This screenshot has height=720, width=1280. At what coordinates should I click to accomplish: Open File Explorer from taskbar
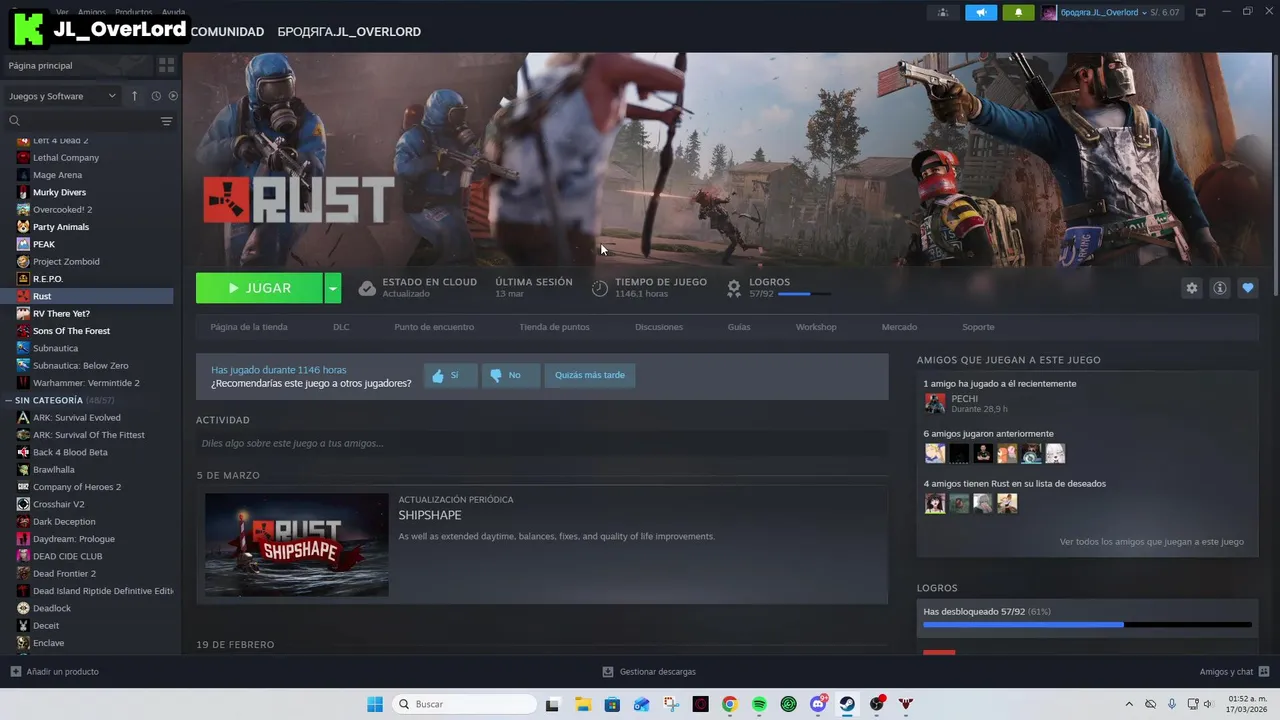pos(583,704)
